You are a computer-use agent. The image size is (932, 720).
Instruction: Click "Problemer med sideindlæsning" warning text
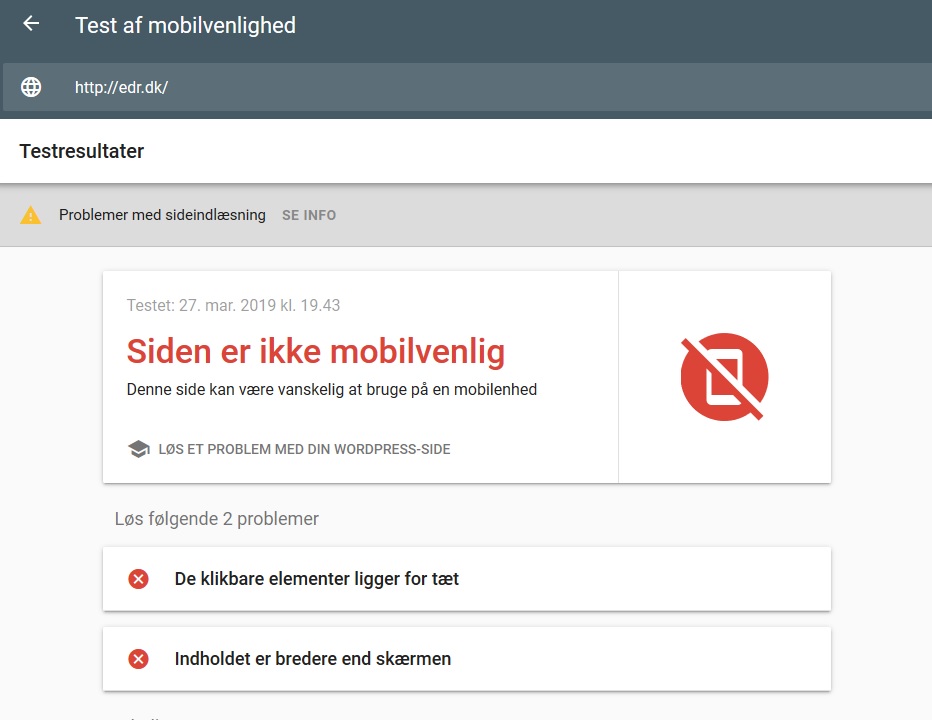tap(162, 215)
